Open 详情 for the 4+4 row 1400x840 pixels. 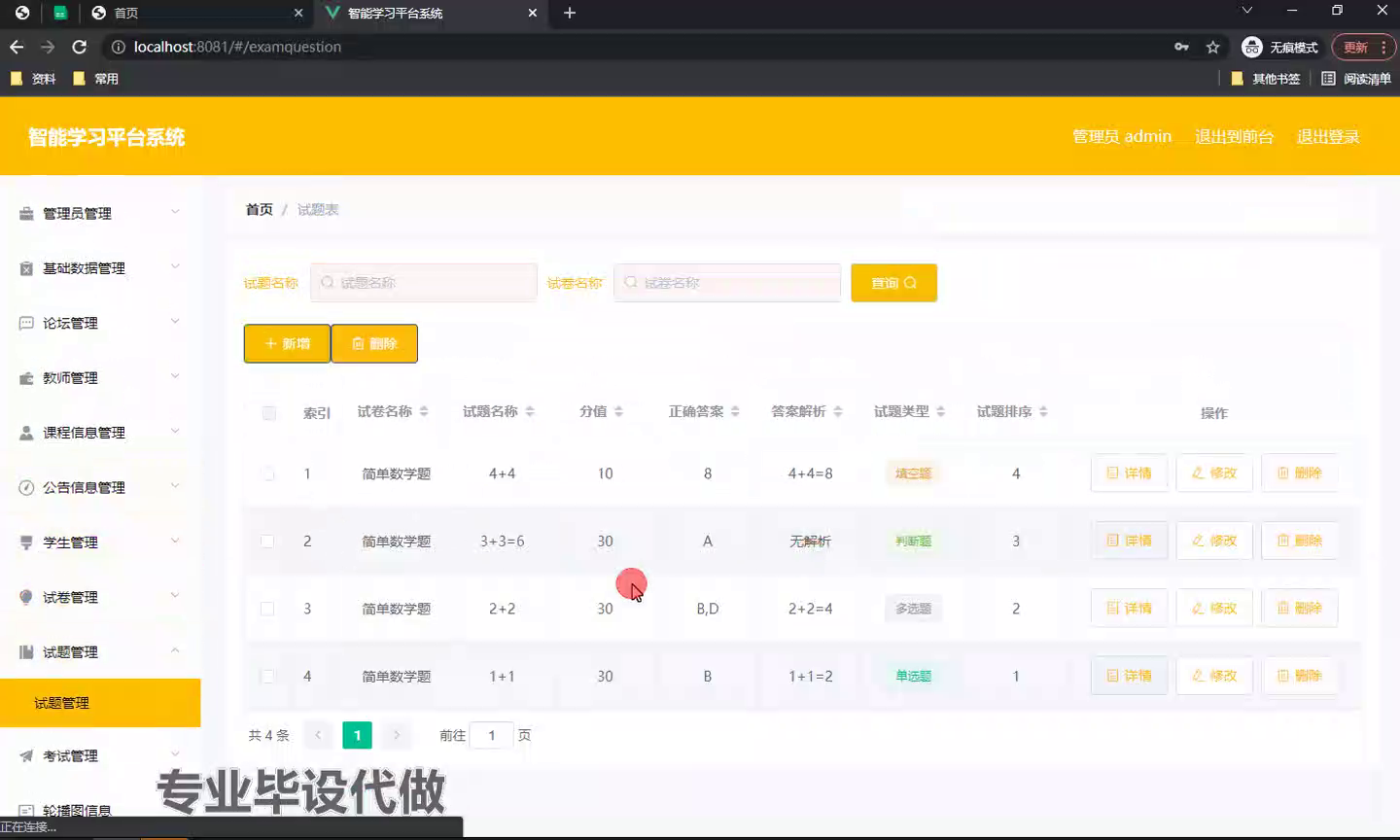[1129, 472]
